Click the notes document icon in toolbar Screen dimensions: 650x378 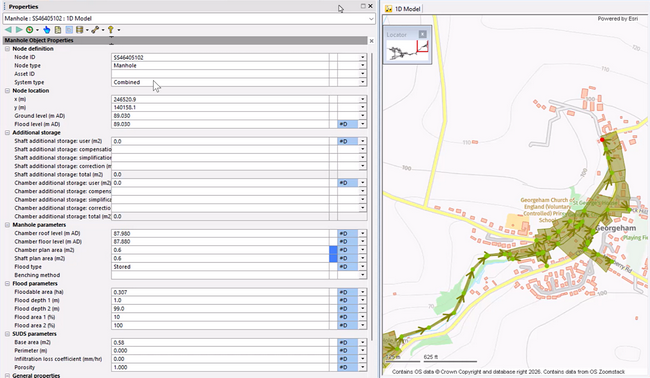pos(58,30)
